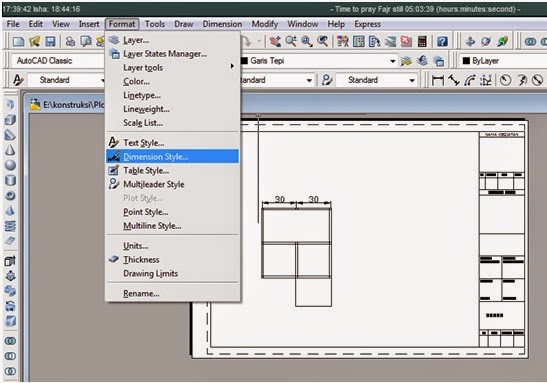Choose Units... in Format menu
This screenshot has width=547, height=383.
point(172,246)
